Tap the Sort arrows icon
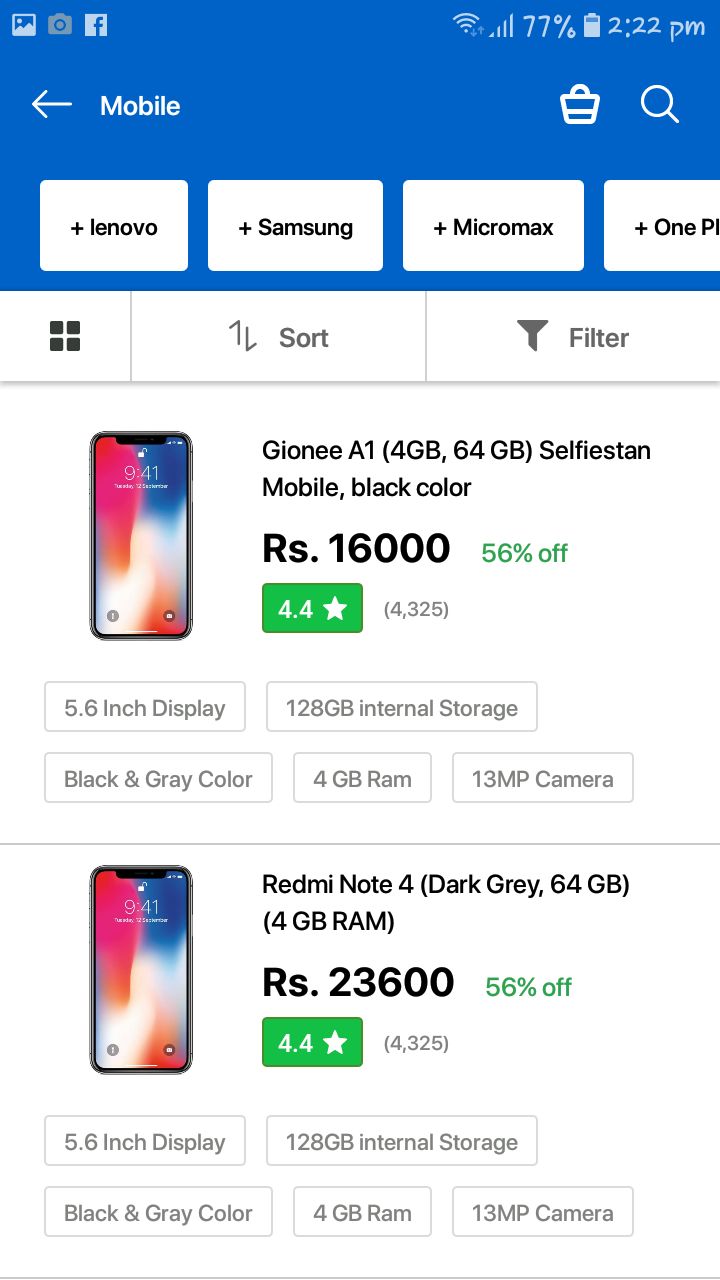Screen dimensions: 720x1280 click(x=243, y=337)
